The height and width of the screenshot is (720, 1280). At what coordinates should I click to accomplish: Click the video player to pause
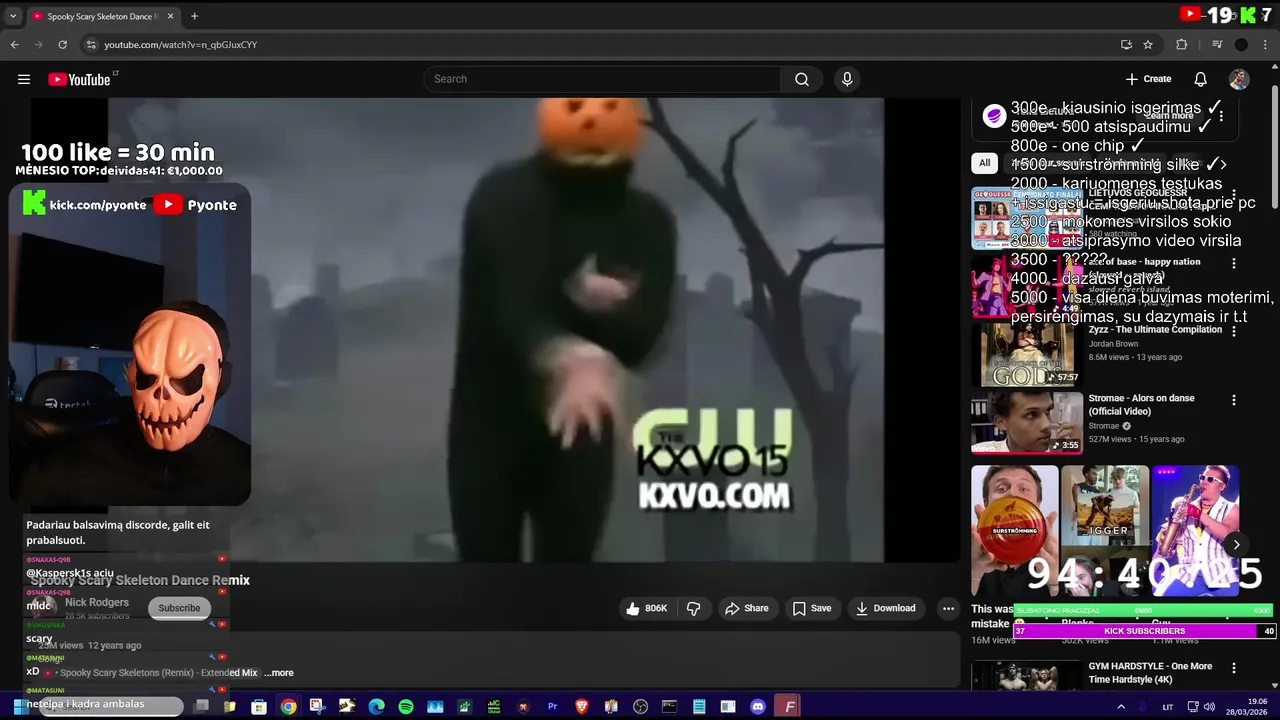[x=496, y=330]
